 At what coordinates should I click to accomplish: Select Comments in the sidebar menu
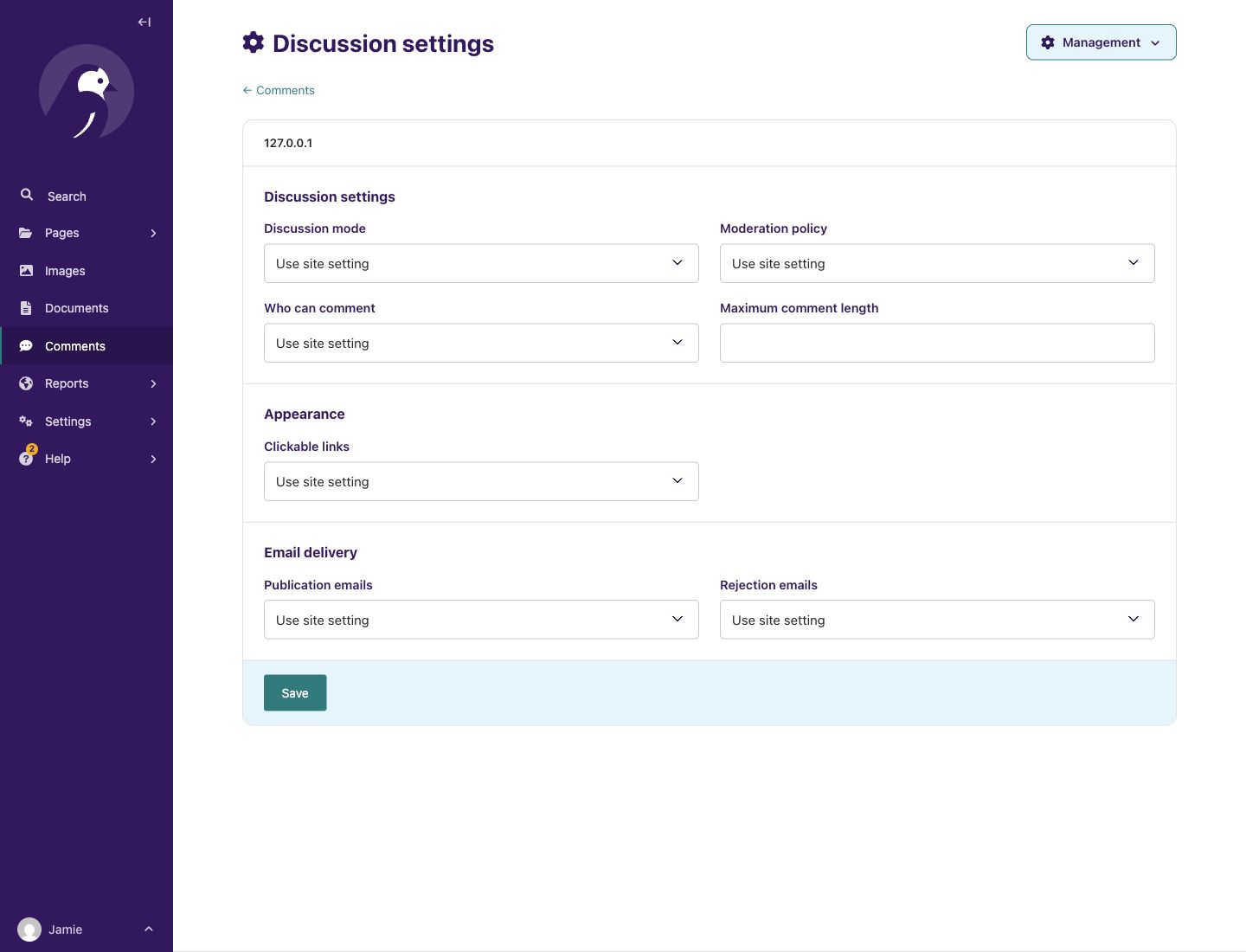coord(87,346)
